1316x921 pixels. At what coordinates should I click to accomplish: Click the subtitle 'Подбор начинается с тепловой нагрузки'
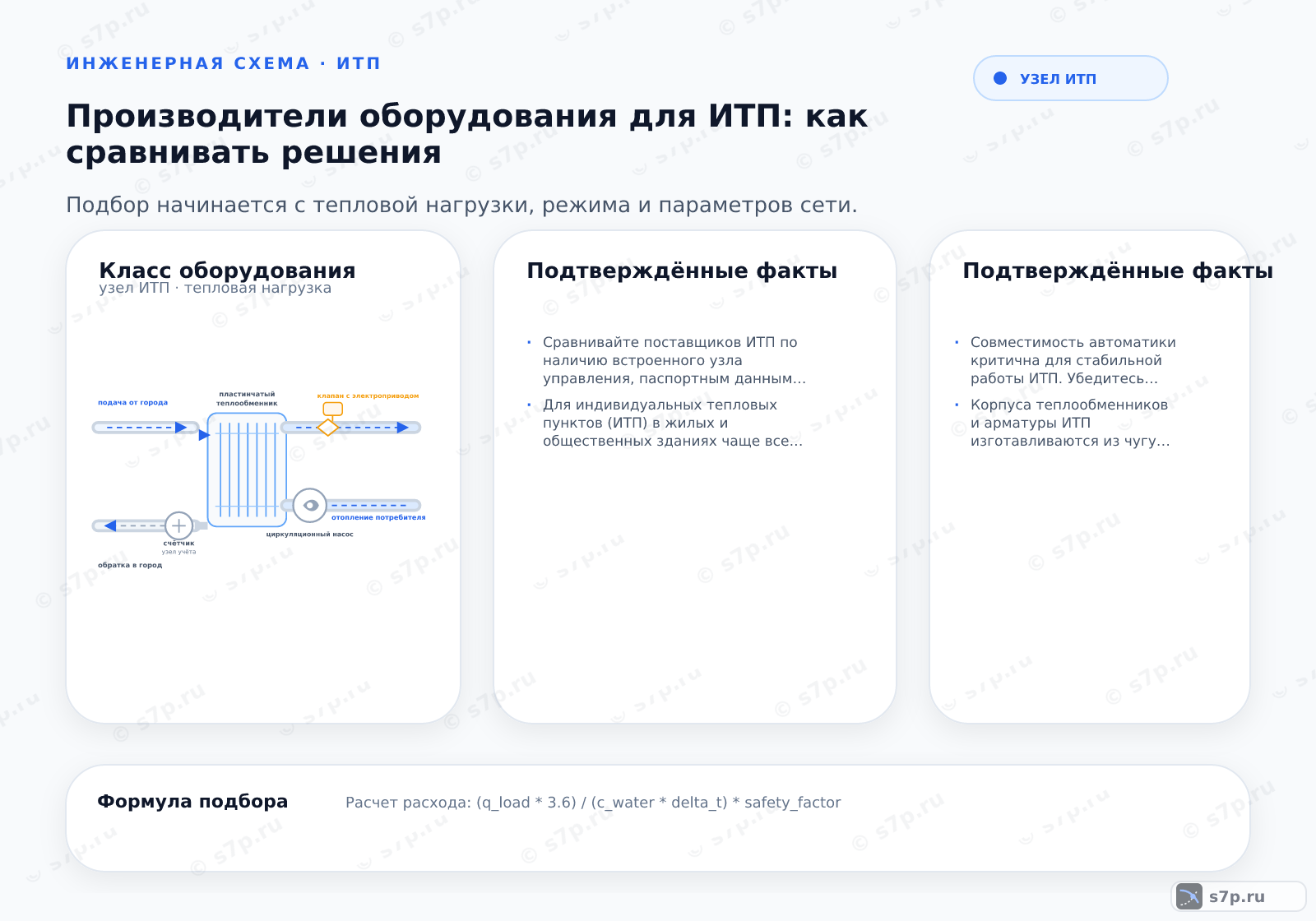(x=461, y=205)
